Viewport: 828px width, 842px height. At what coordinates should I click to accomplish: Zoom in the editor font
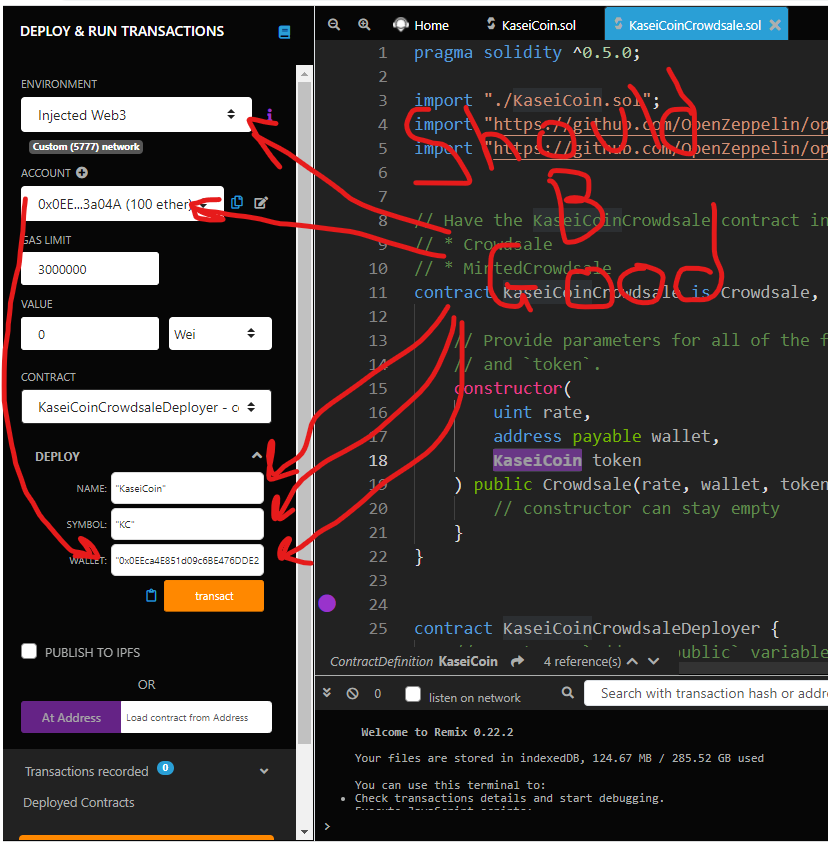click(x=364, y=25)
